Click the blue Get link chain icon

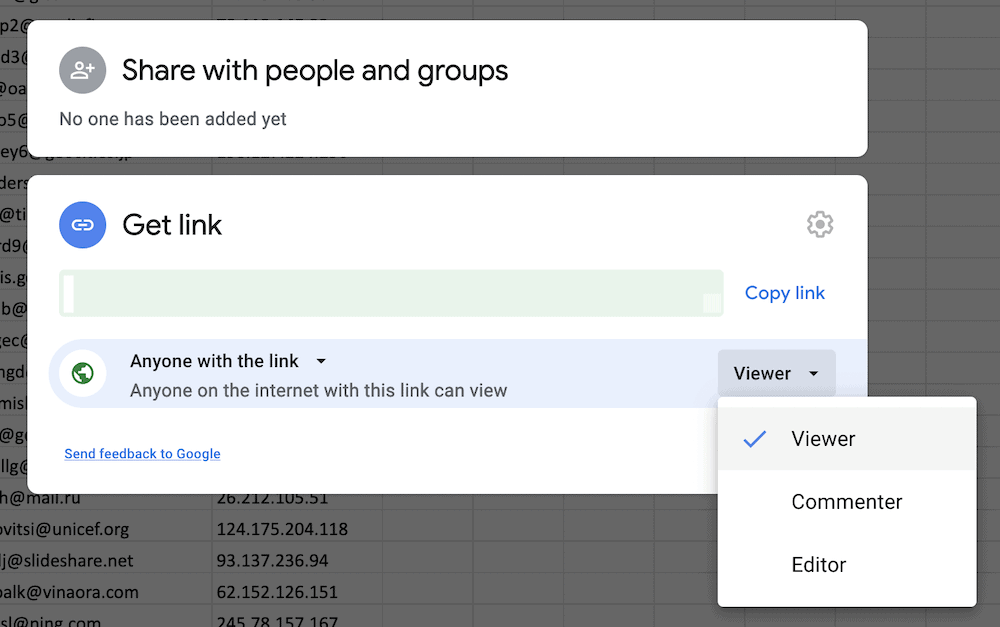[x=83, y=225]
